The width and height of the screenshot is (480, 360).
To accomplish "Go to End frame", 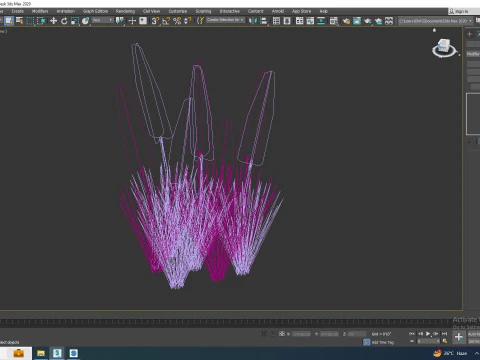I will [x=444, y=333].
